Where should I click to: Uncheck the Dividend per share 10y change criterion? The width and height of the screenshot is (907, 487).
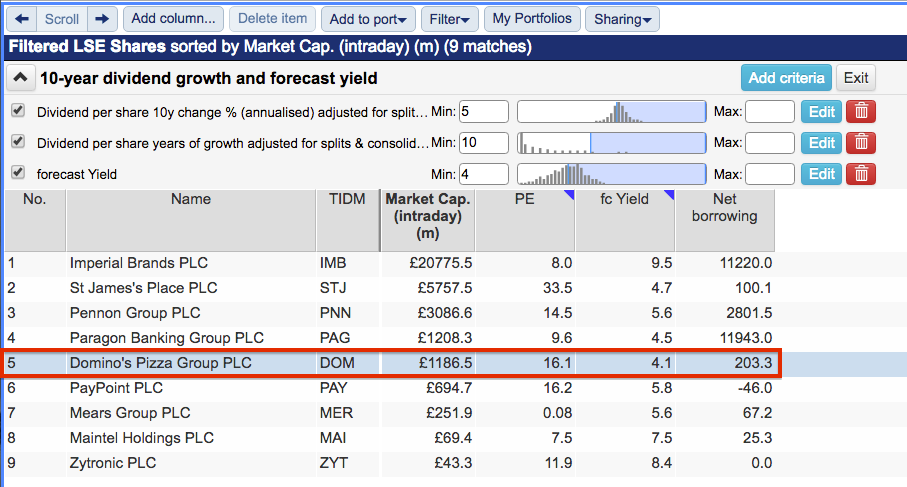(x=18, y=110)
